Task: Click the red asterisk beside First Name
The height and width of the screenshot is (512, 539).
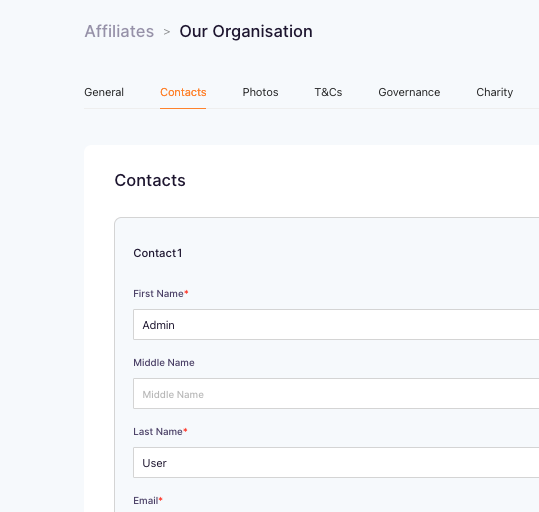Action: click(186, 292)
